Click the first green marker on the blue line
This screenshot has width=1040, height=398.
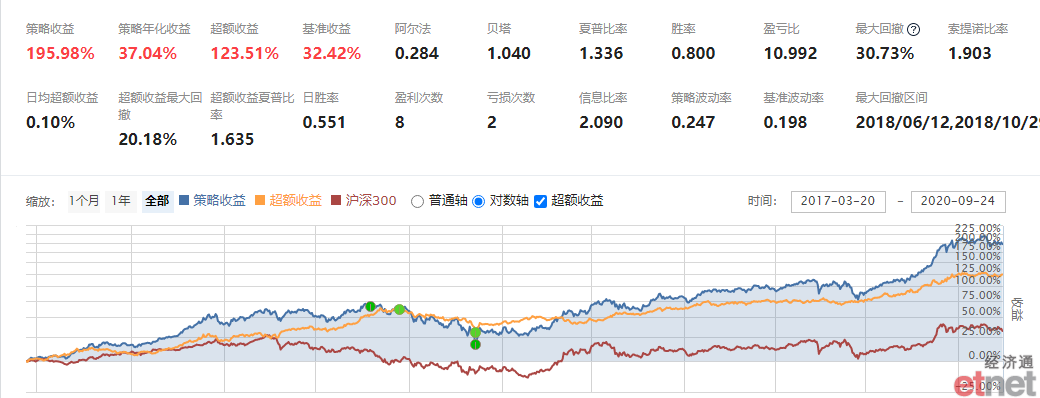click(x=371, y=306)
